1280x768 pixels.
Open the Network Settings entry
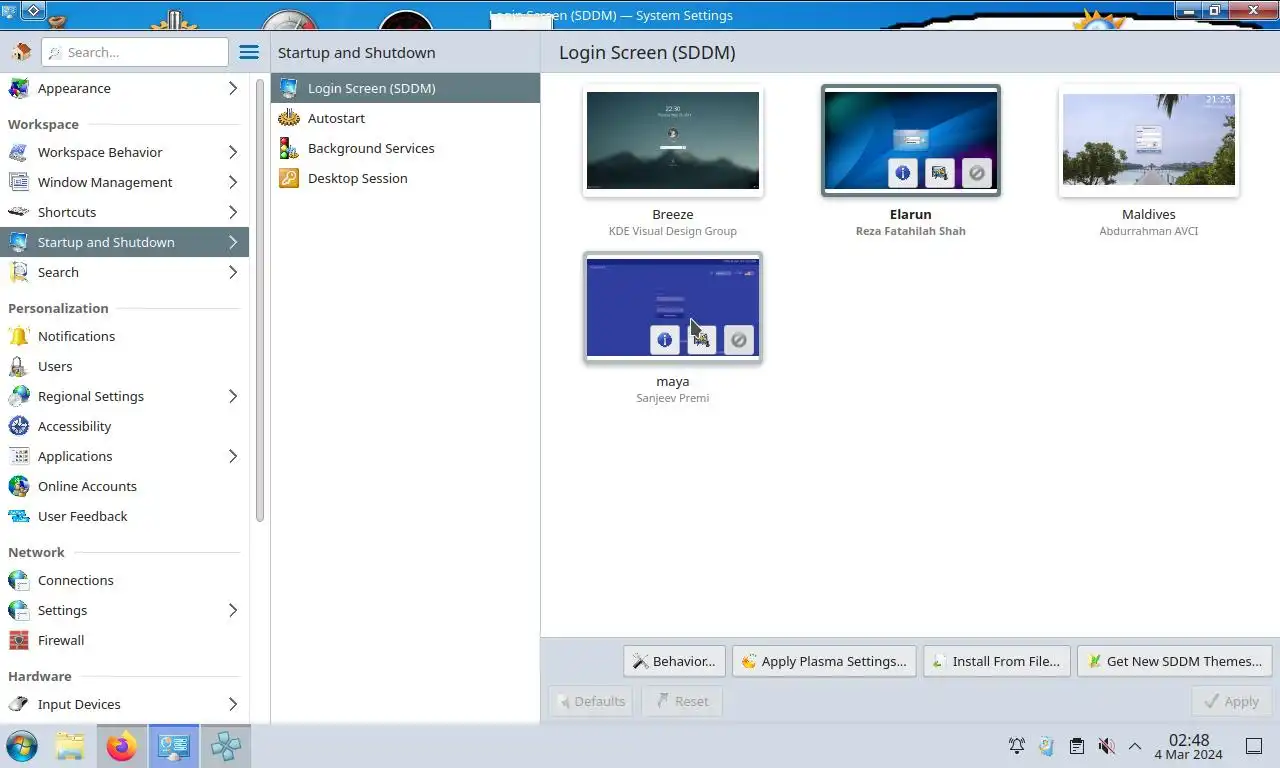[124, 610]
